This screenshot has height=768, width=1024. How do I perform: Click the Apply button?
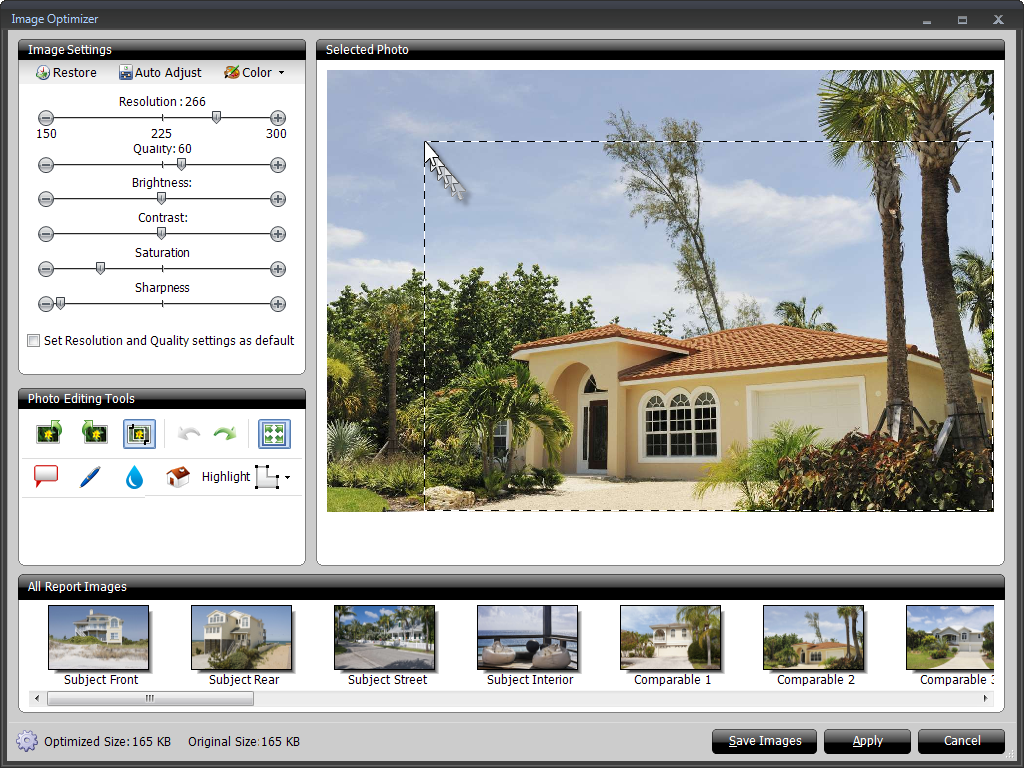click(x=867, y=741)
